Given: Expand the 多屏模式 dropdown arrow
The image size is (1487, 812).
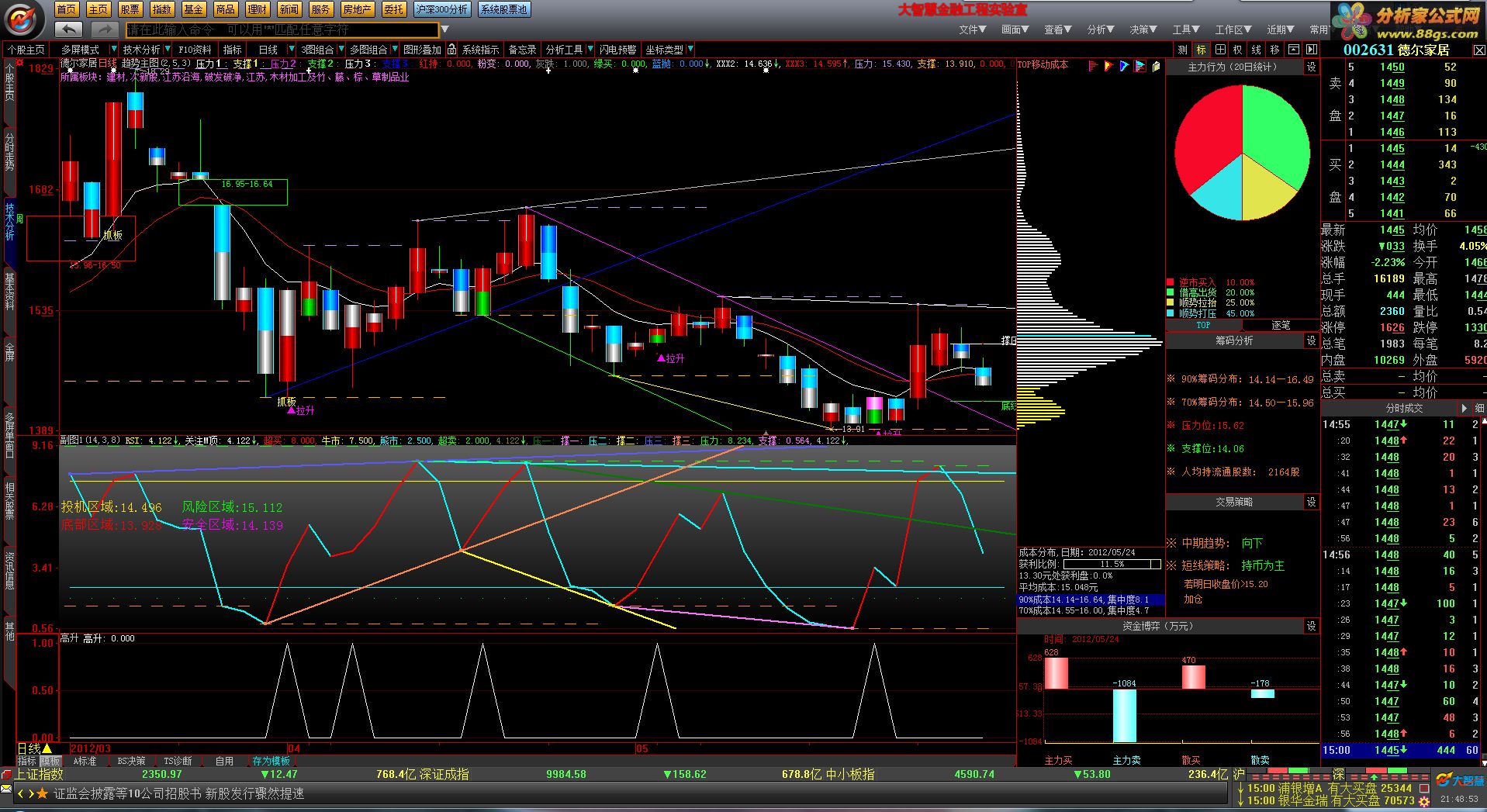Looking at the screenshot, I should pos(114,49).
